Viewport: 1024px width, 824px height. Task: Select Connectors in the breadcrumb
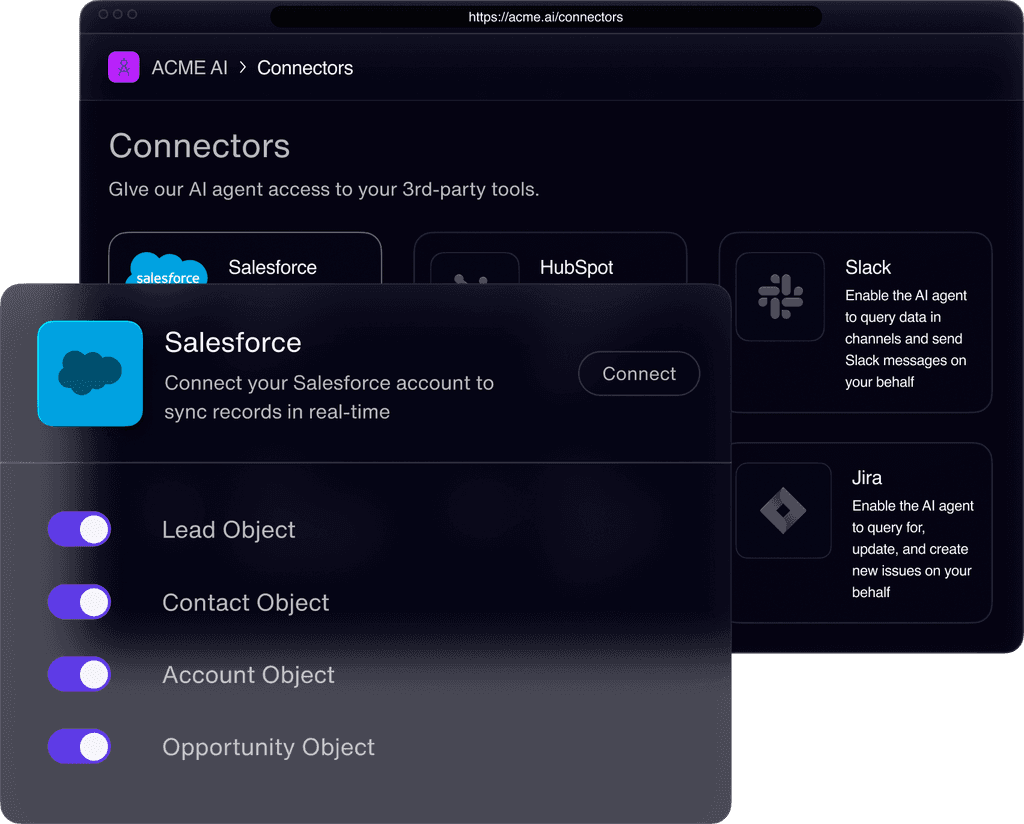305,68
